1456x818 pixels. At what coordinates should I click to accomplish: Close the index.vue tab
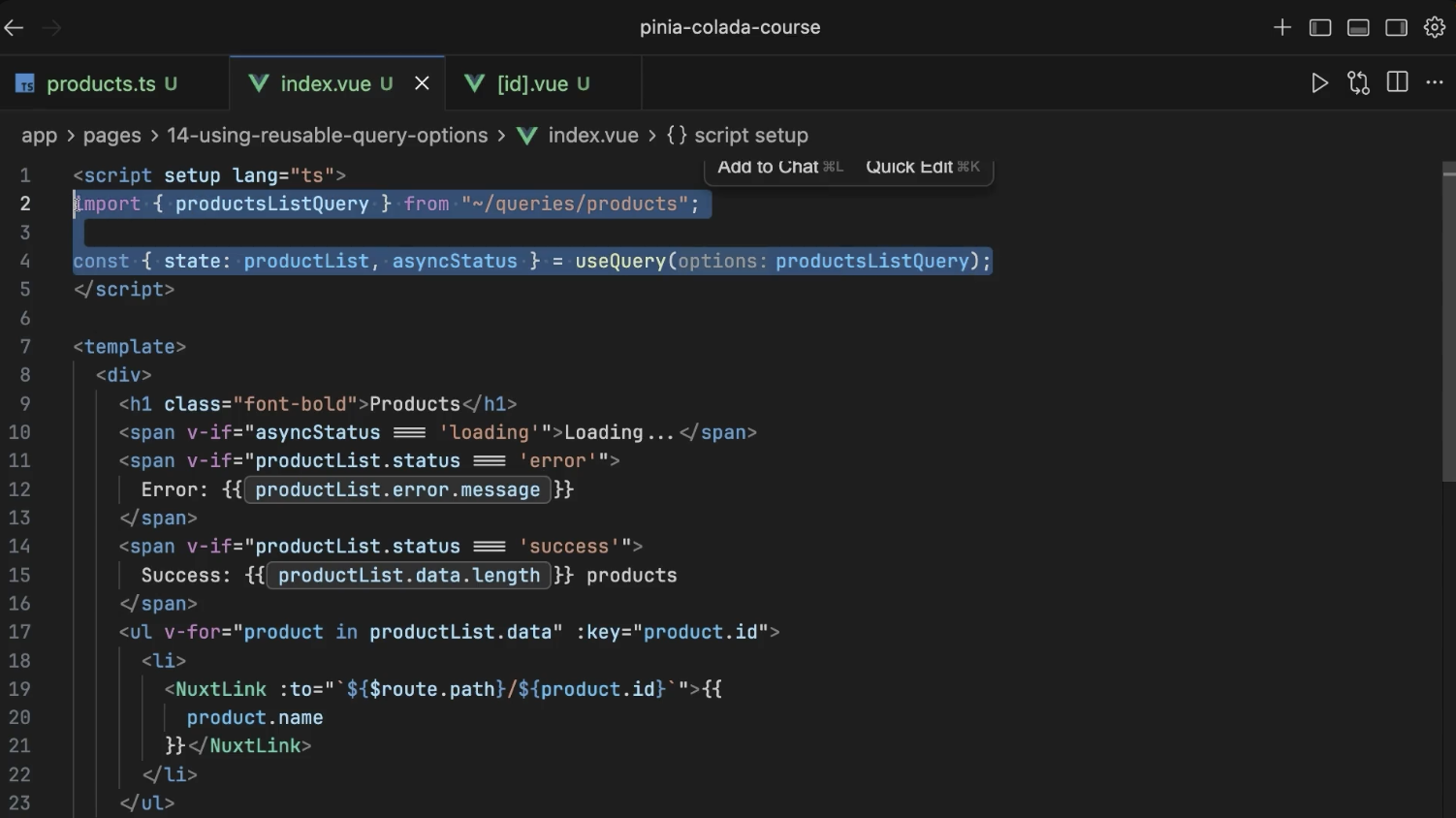tap(422, 84)
